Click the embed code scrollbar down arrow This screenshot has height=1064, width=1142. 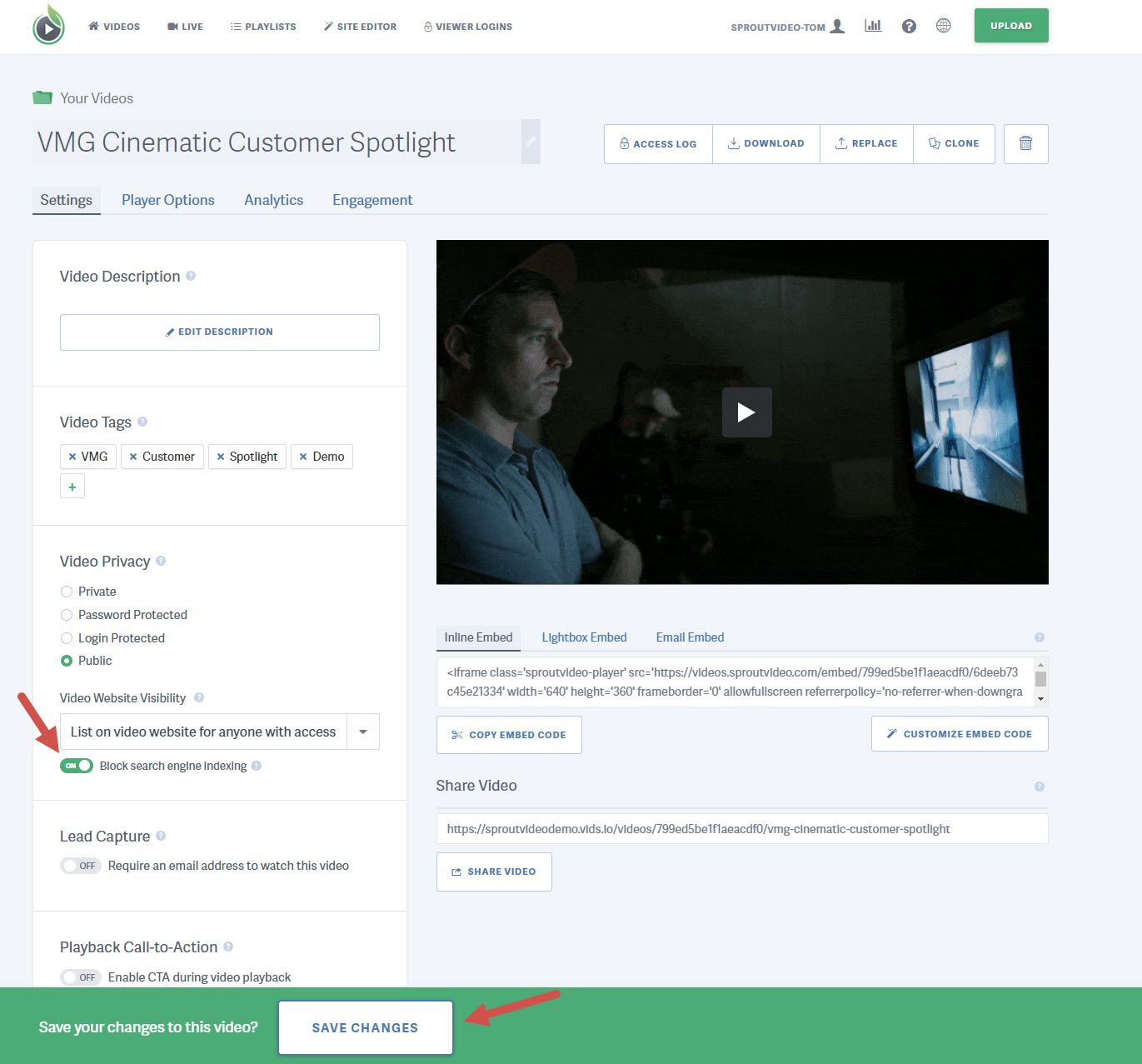(1040, 699)
